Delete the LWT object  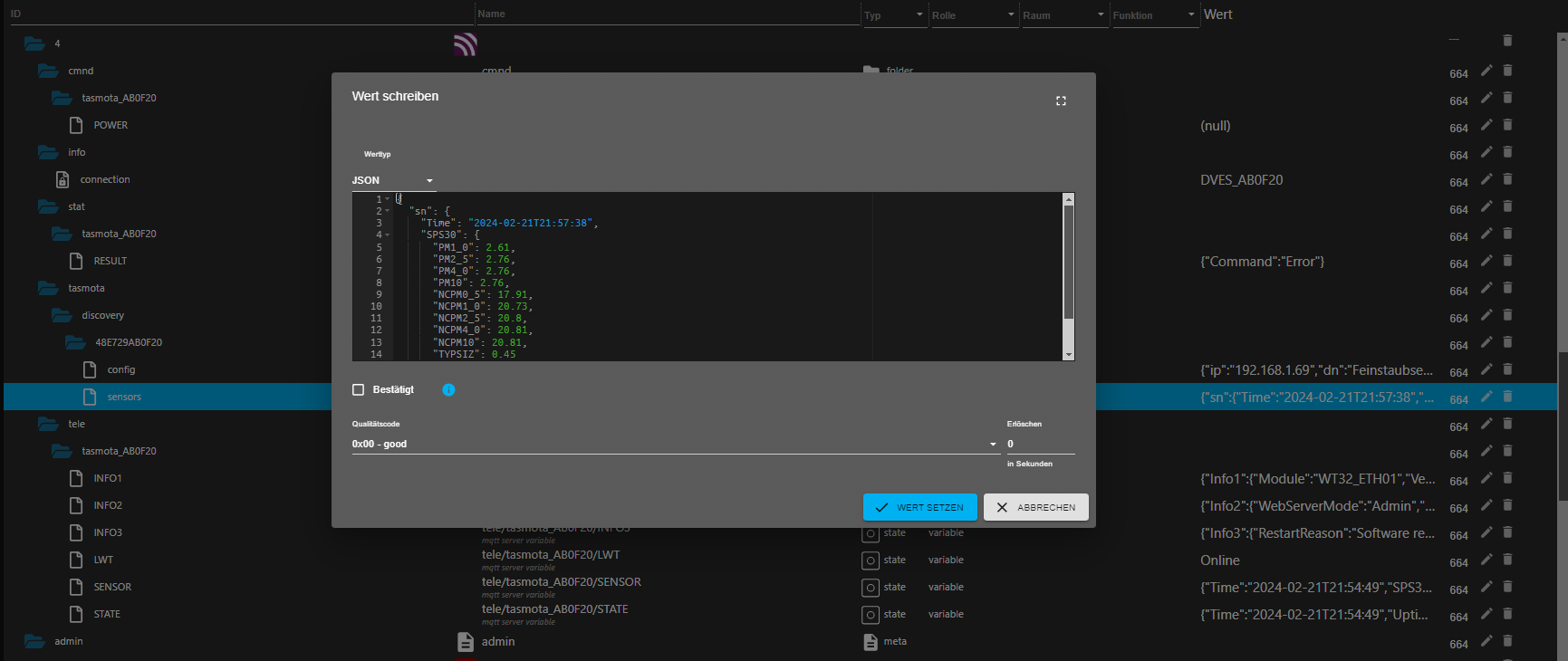click(1507, 560)
